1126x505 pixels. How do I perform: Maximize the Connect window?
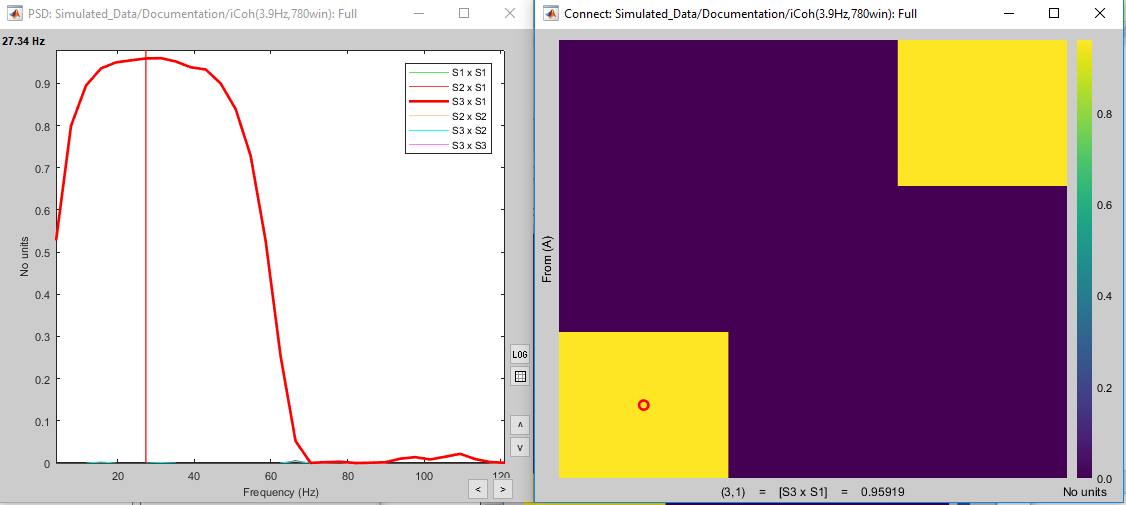point(1054,13)
